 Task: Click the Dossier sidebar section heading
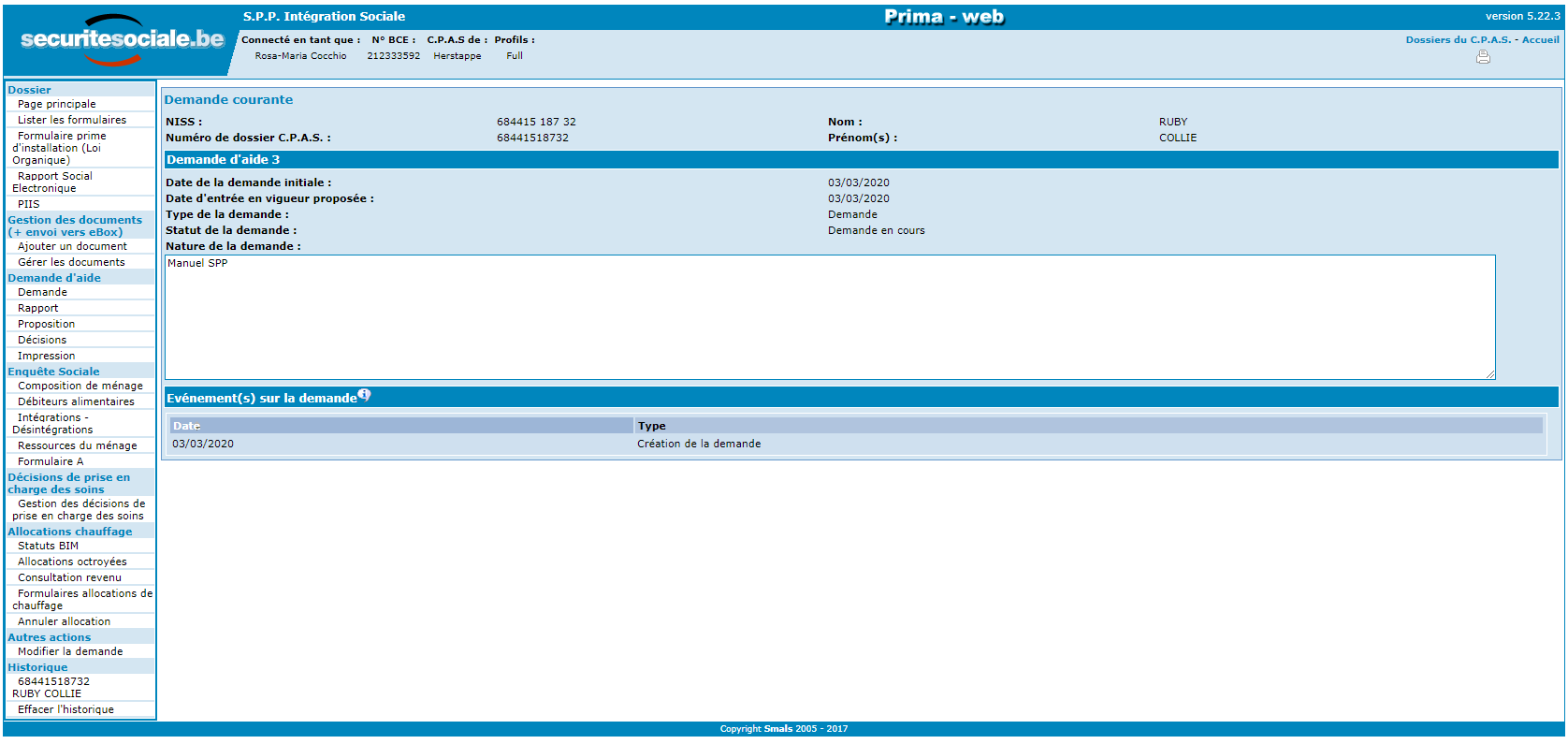29,90
